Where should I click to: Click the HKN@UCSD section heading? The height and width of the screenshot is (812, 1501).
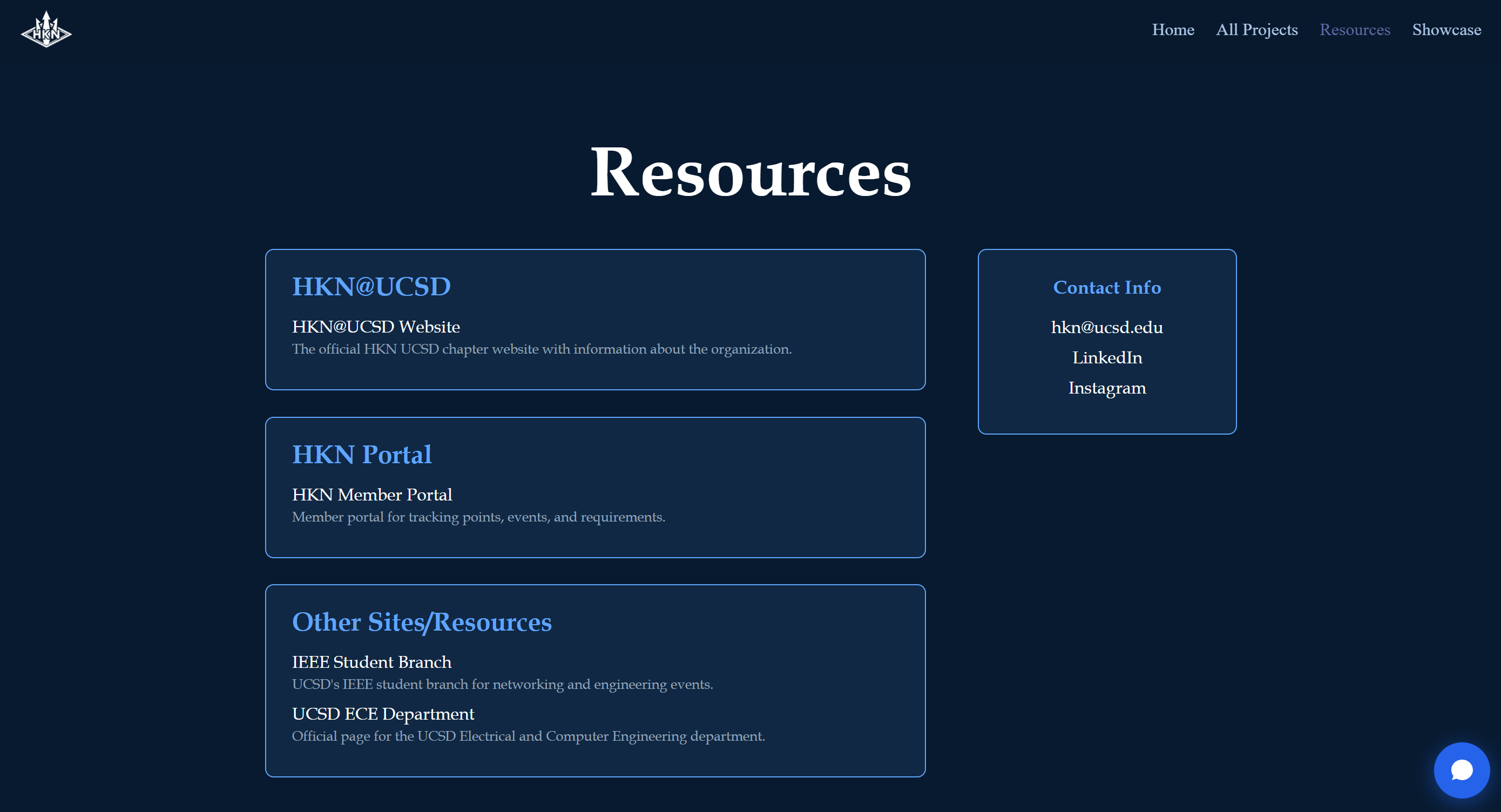[371, 287]
